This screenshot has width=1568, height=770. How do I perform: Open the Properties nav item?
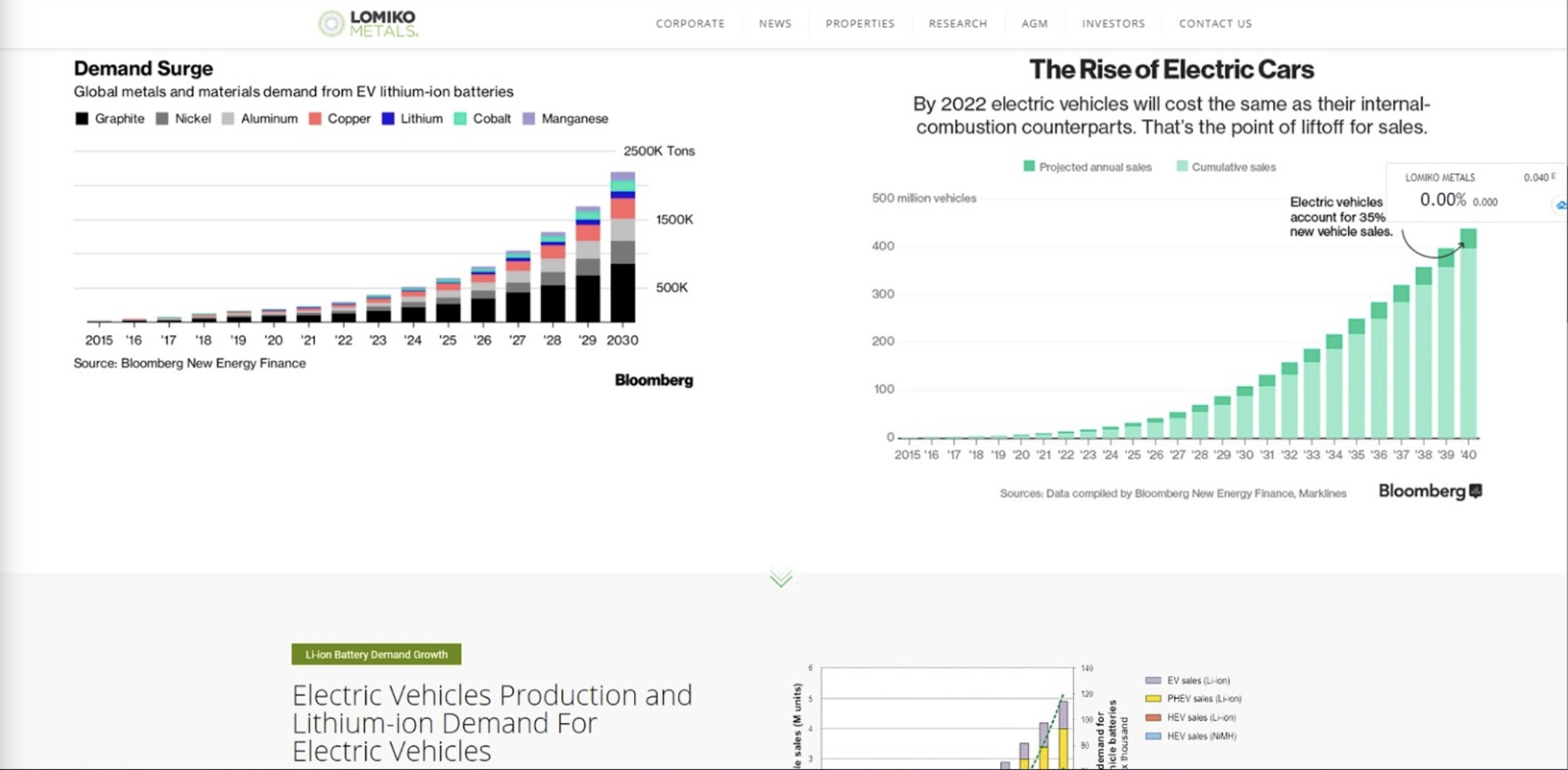(859, 24)
